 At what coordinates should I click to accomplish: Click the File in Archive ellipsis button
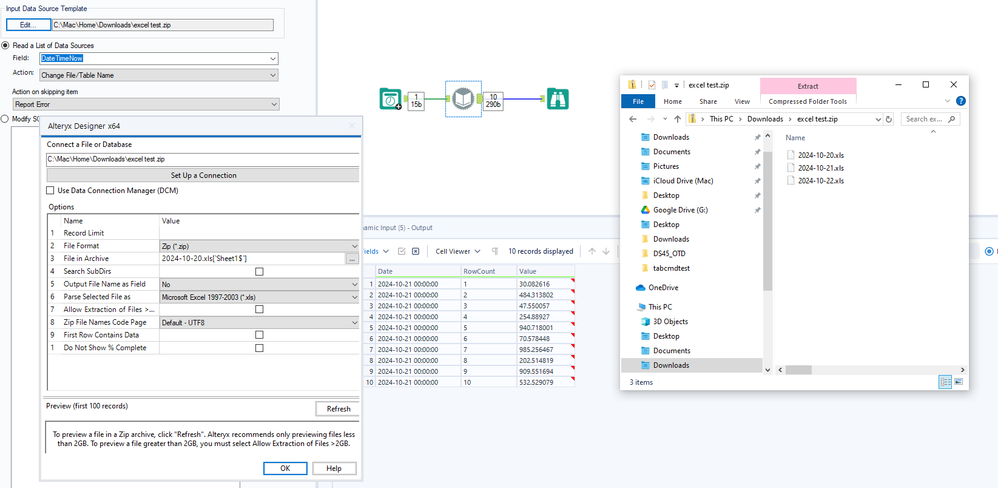pyautogui.click(x=352, y=258)
